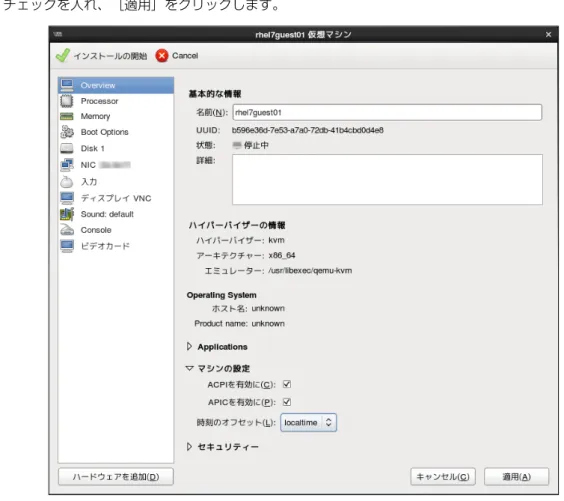This screenshot has width=564, height=501.
Task: Open the 時刻のオフセット localtime dropdown
Action: coord(309,422)
